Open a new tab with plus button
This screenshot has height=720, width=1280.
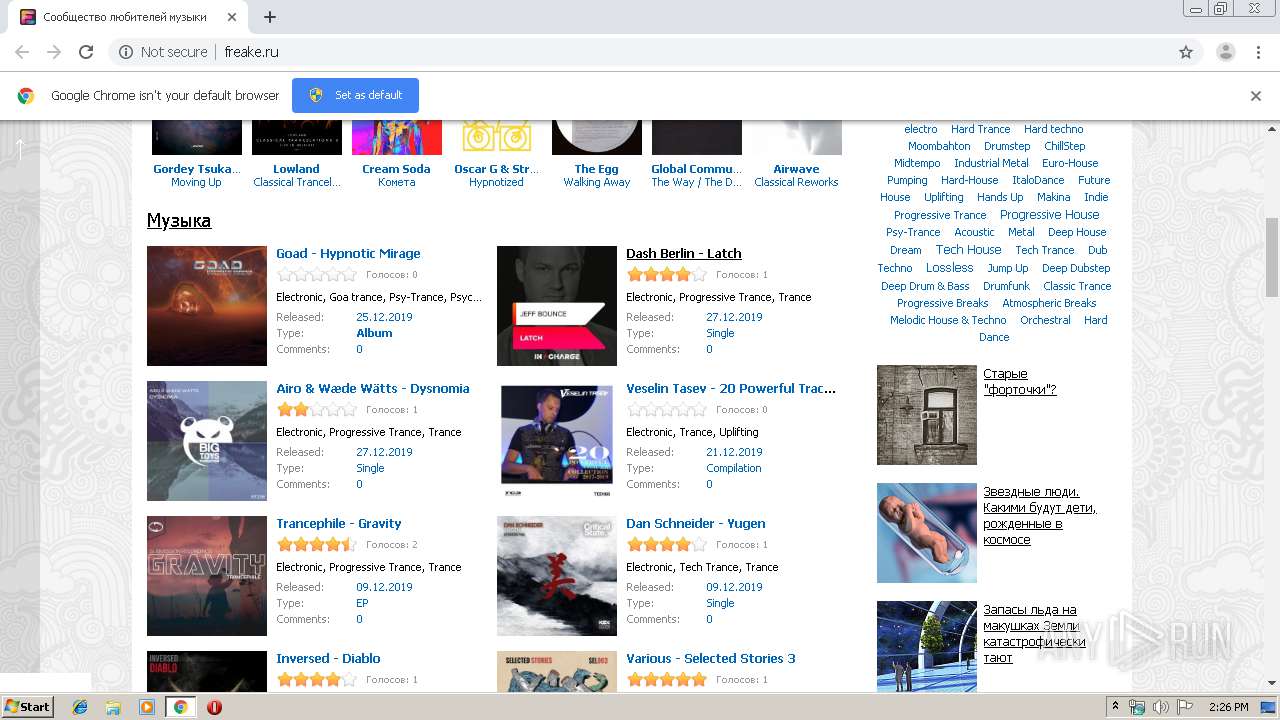click(x=270, y=17)
